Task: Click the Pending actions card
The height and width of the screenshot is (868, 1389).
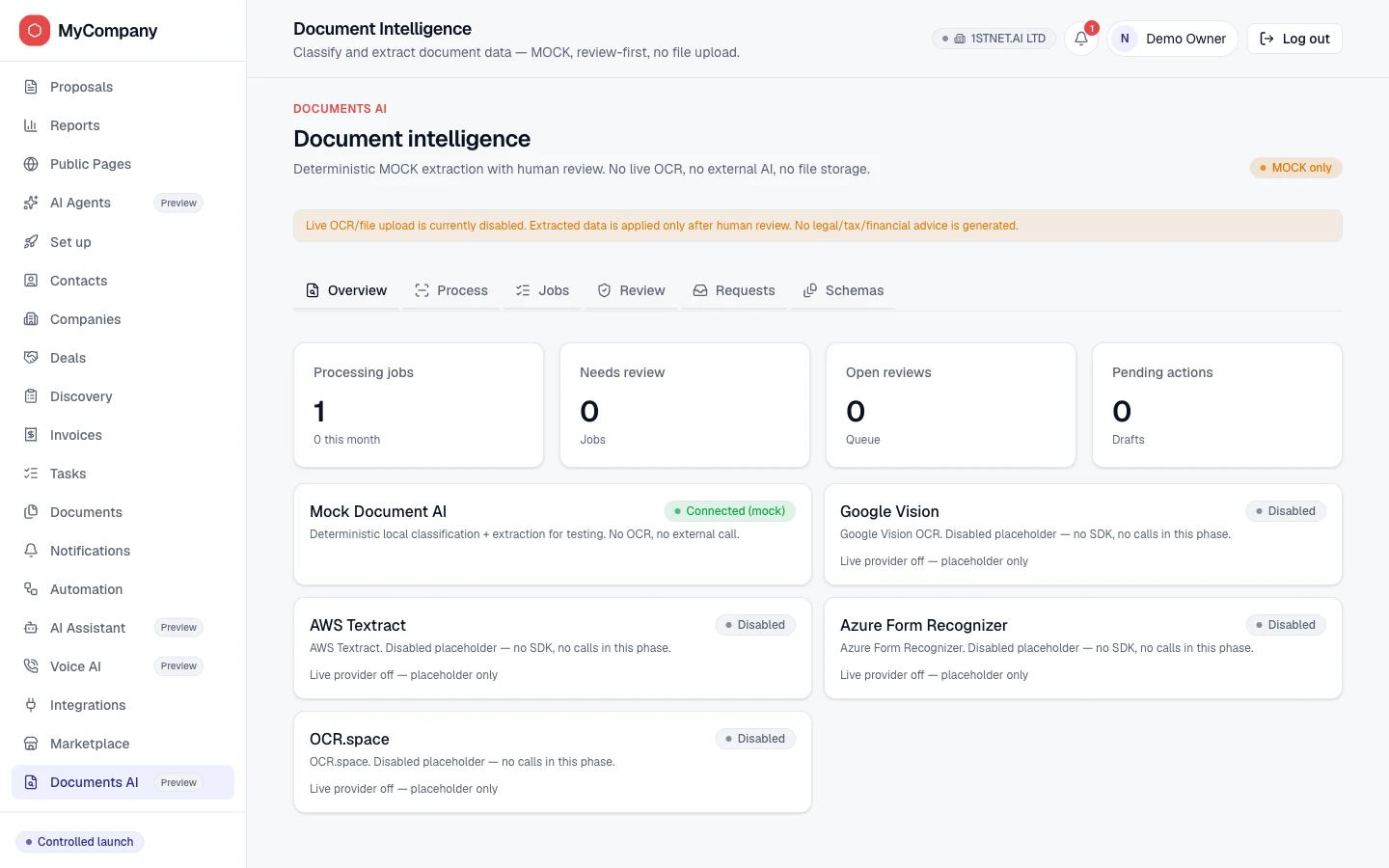Action: click(x=1217, y=405)
